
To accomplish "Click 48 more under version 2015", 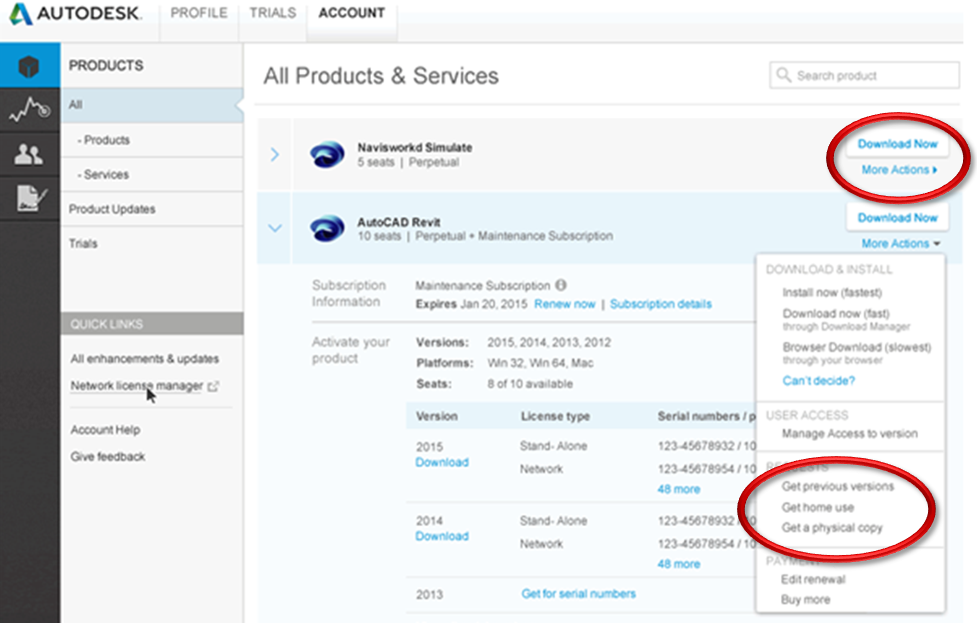I will pos(679,490).
